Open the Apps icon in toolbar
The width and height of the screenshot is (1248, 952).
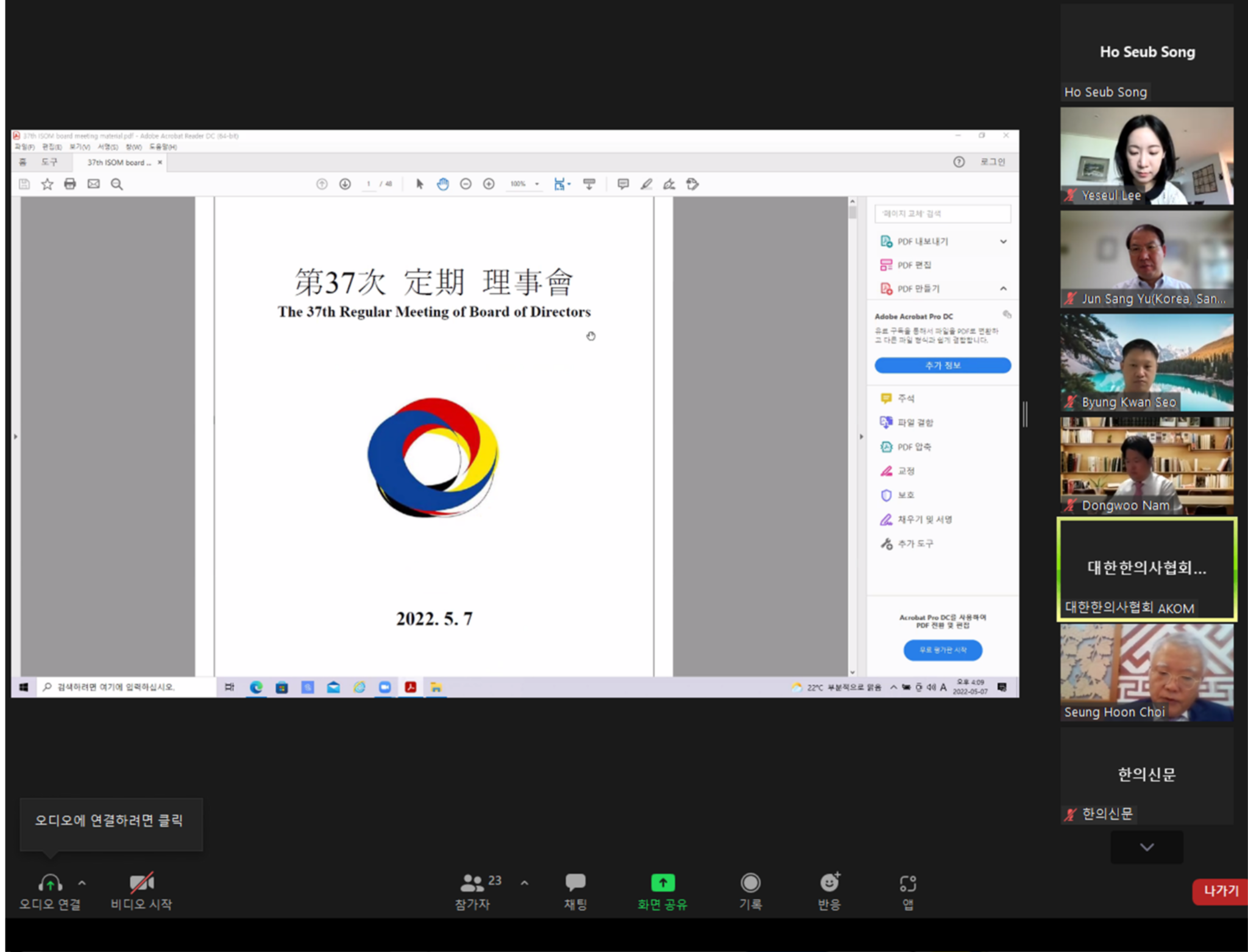907,884
